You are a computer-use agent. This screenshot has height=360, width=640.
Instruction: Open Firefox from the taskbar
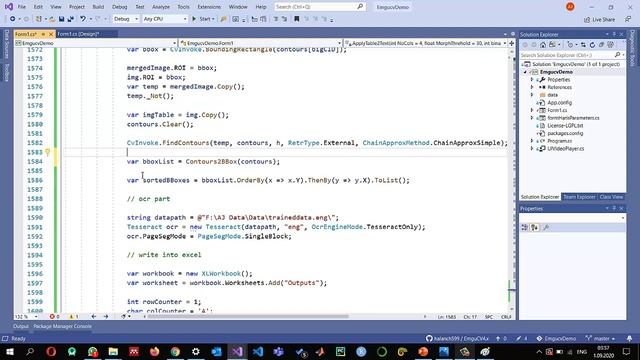click(154, 351)
